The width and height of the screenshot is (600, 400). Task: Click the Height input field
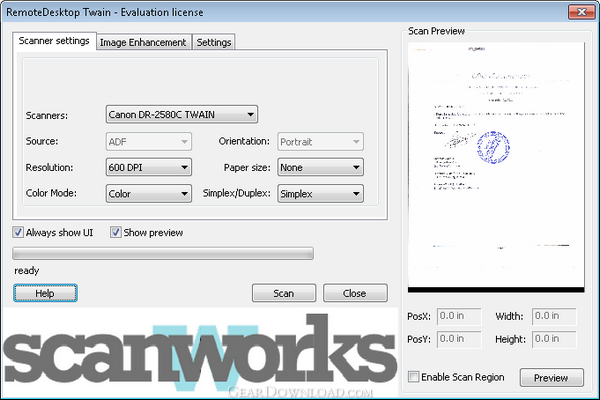pyautogui.click(x=554, y=339)
